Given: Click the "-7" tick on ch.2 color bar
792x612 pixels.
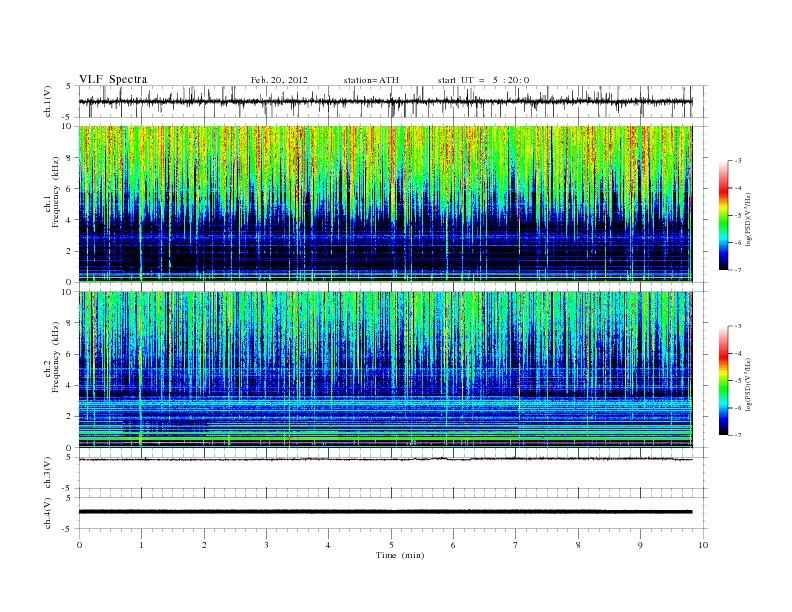Looking at the screenshot, I should pos(737,435).
